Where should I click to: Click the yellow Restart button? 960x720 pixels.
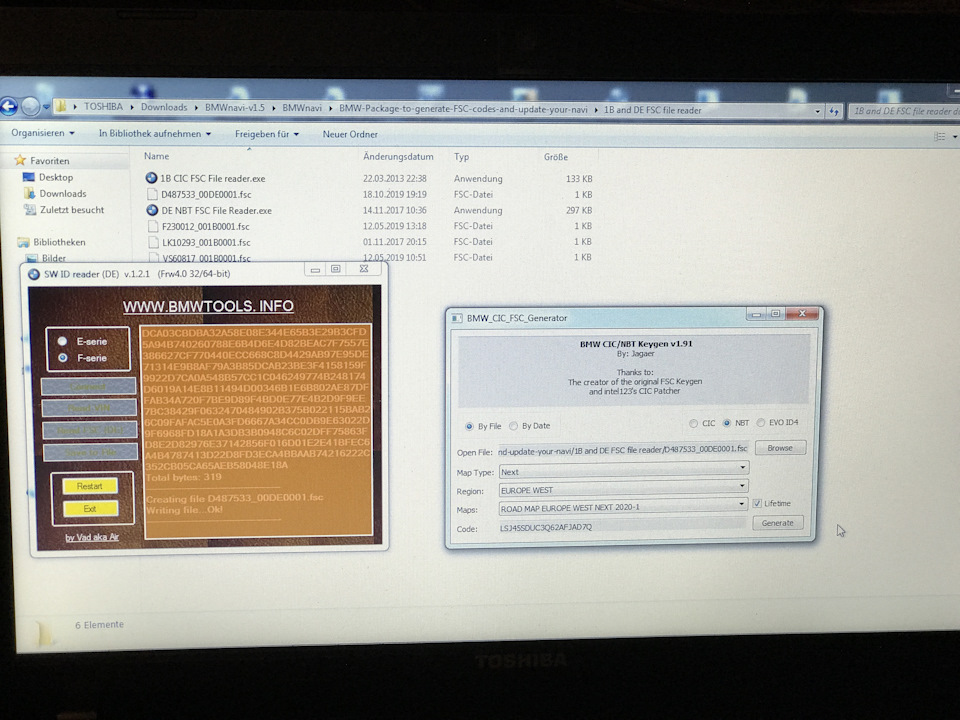[89, 486]
